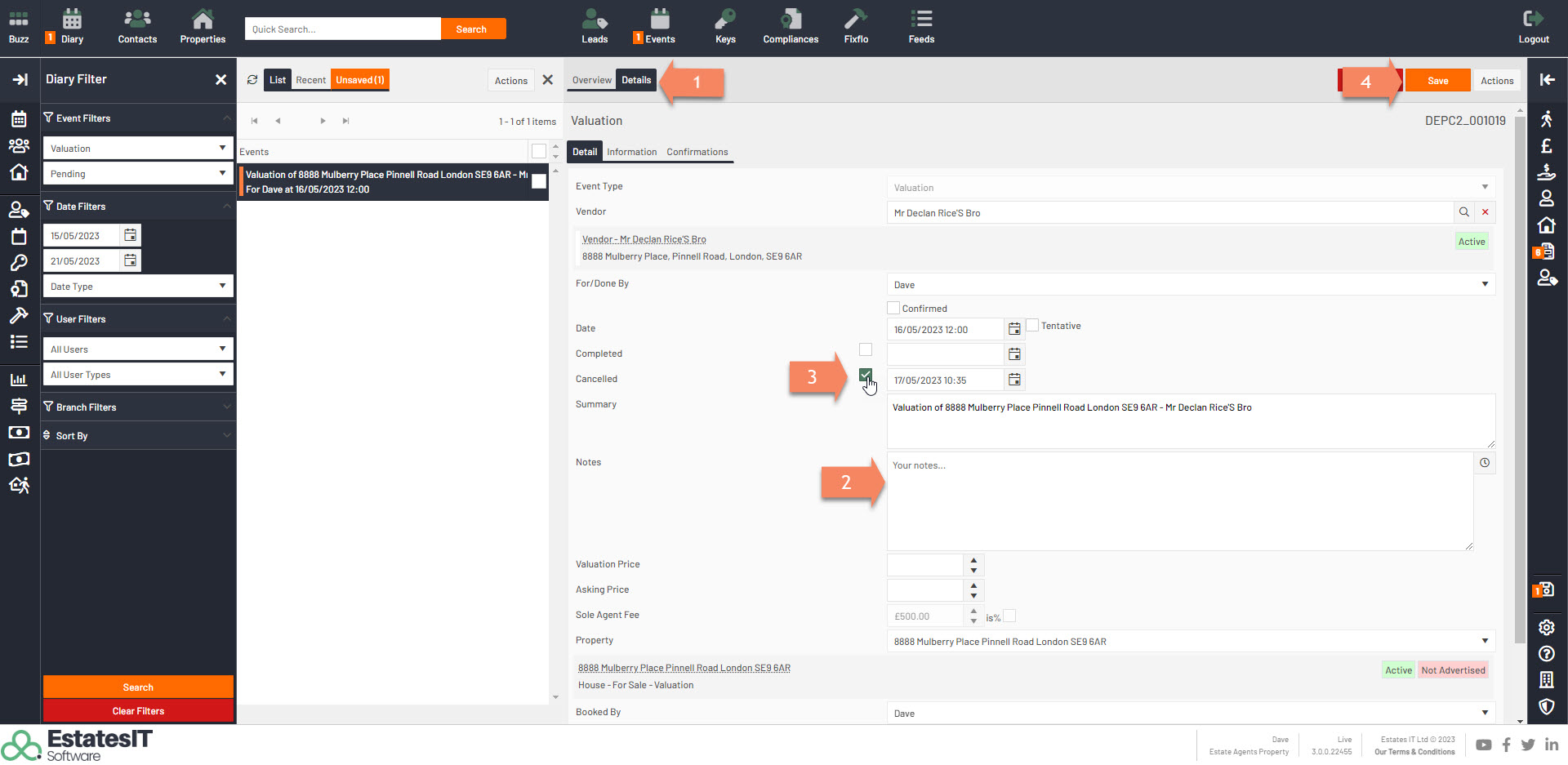Enable the Tentative checkbox

pyautogui.click(x=1032, y=325)
